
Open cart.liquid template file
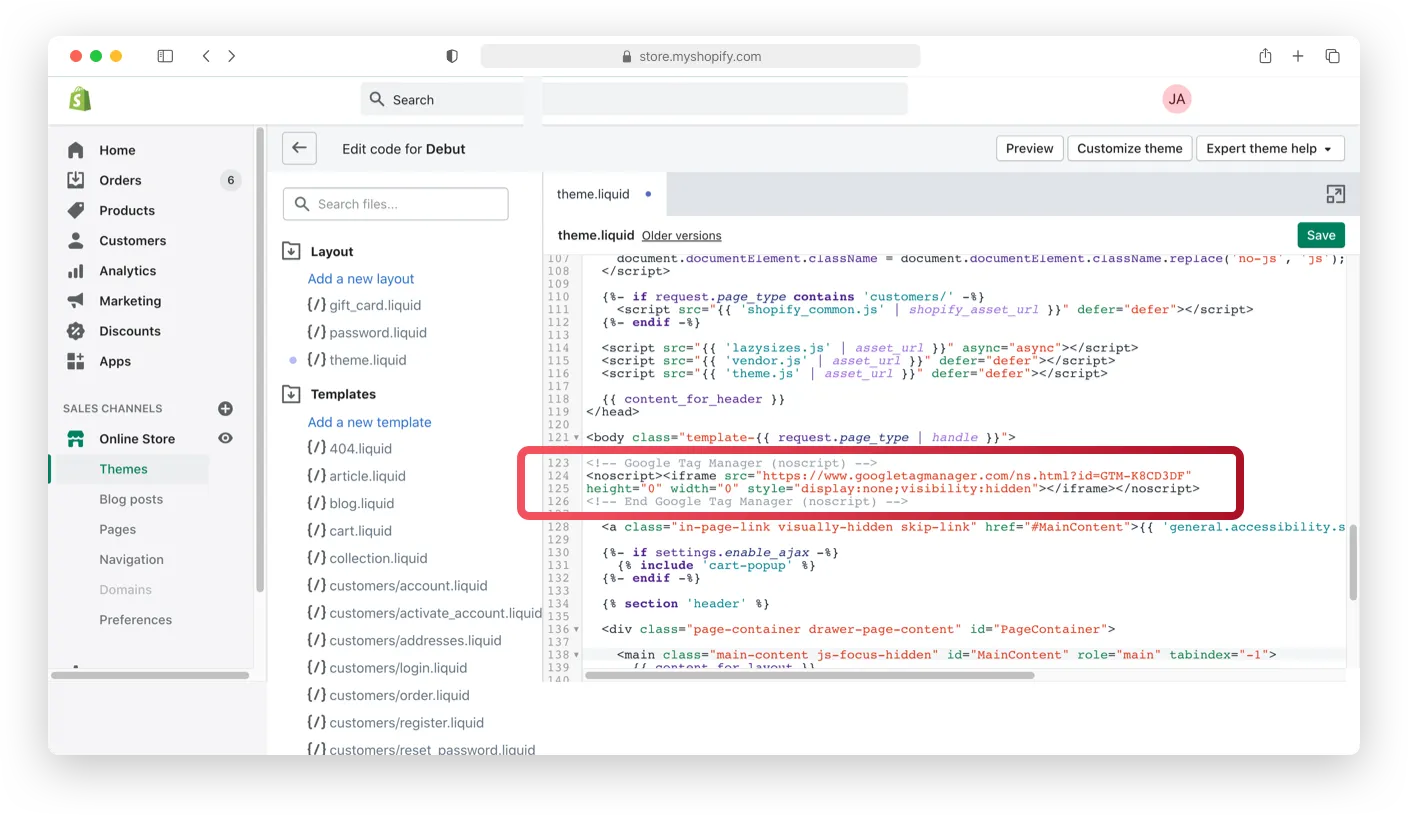[x=360, y=531]
